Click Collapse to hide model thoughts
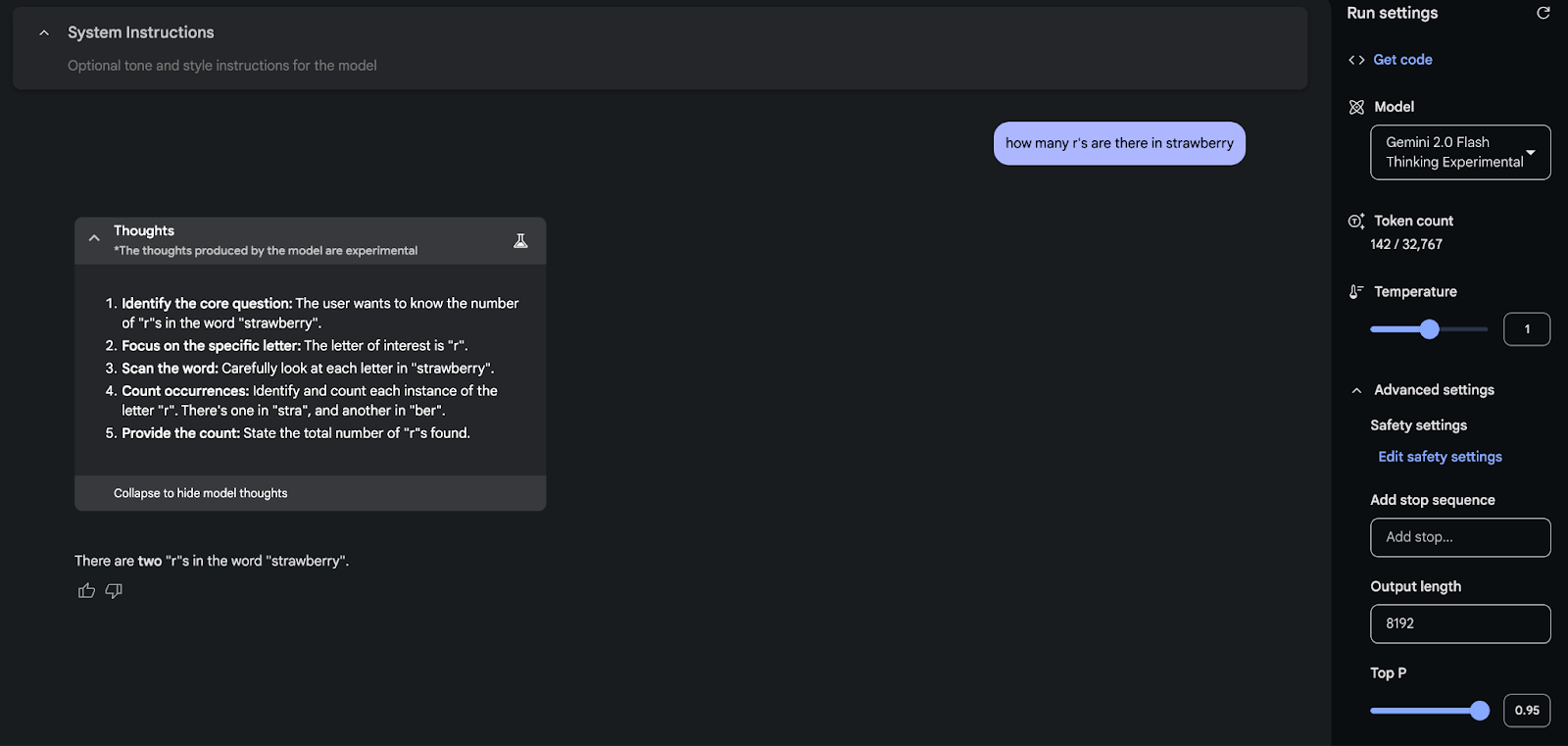Viewport: 1568px width, 746px height. click(x=201, y=493)
